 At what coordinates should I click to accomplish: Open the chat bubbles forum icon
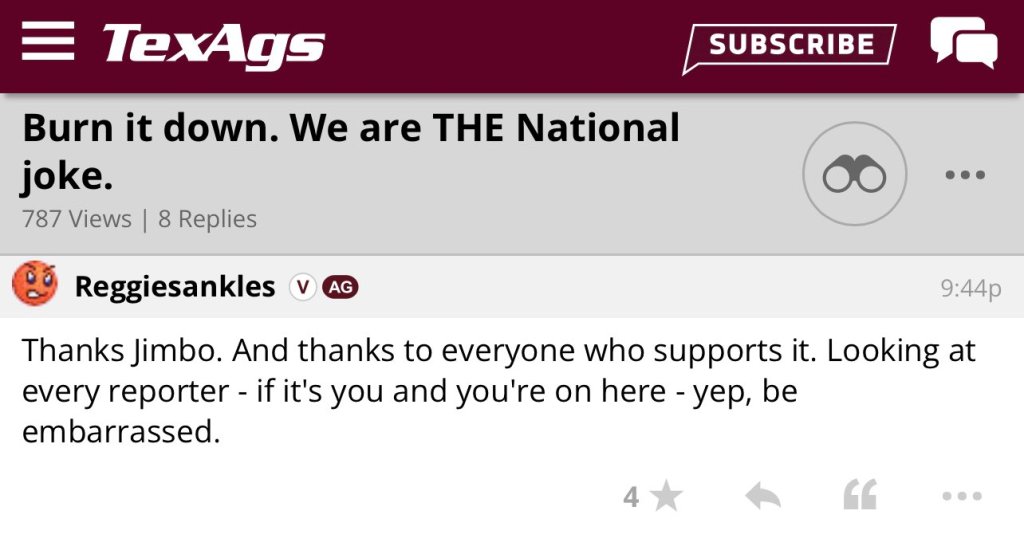coord(963,44)
